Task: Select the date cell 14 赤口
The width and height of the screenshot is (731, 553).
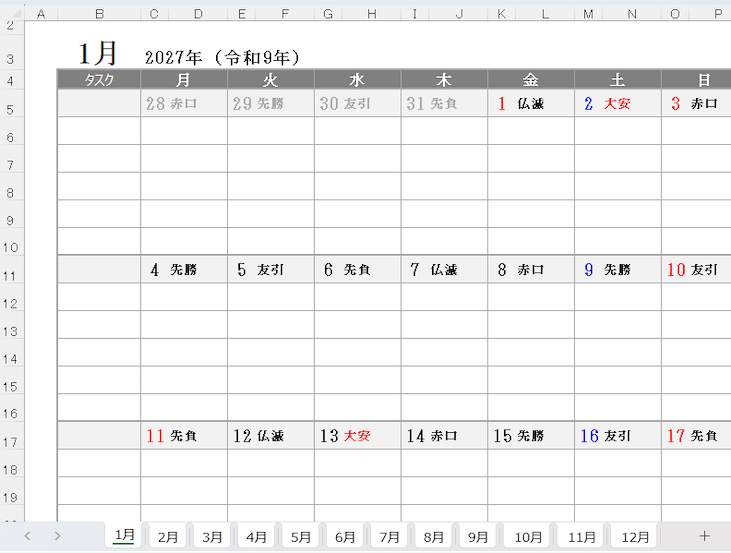Action: tap(444, 435)
